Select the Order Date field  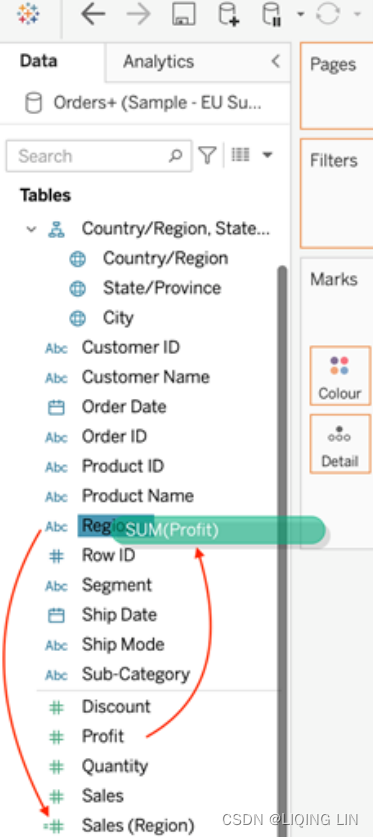(124, 407)
